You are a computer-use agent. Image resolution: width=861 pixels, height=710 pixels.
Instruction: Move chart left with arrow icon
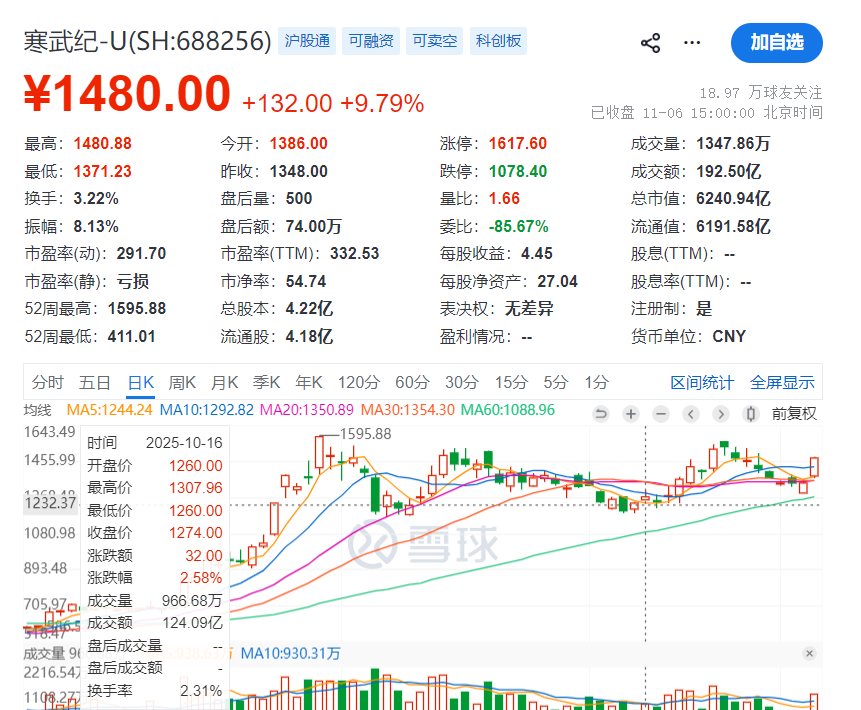tap(691, 413)
